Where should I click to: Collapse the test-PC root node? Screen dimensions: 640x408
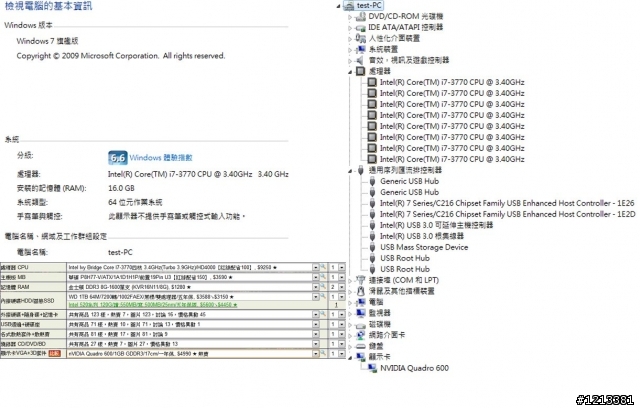pos(339,6)
